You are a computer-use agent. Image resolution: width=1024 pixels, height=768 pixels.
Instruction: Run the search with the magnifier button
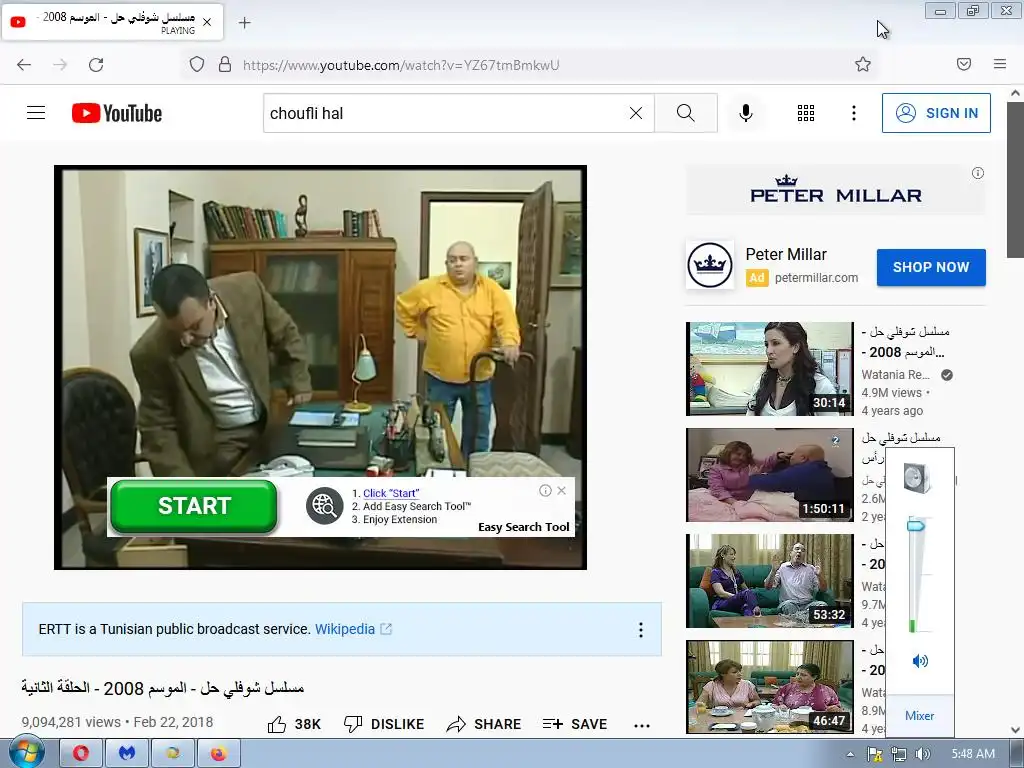(x=686, y=113)
